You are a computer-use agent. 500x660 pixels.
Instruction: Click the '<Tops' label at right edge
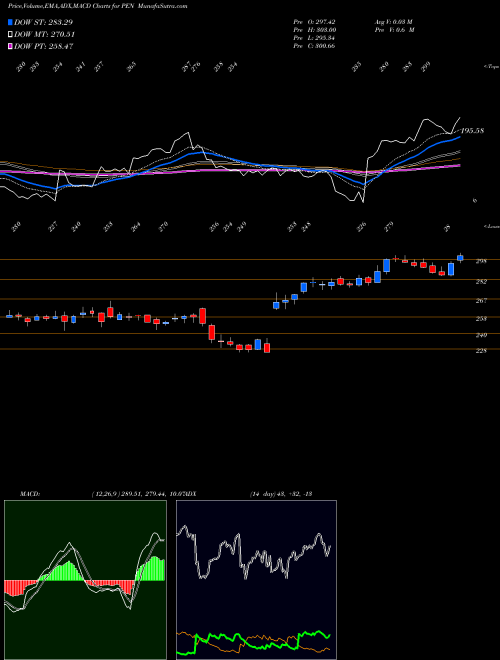pos(491,67)
